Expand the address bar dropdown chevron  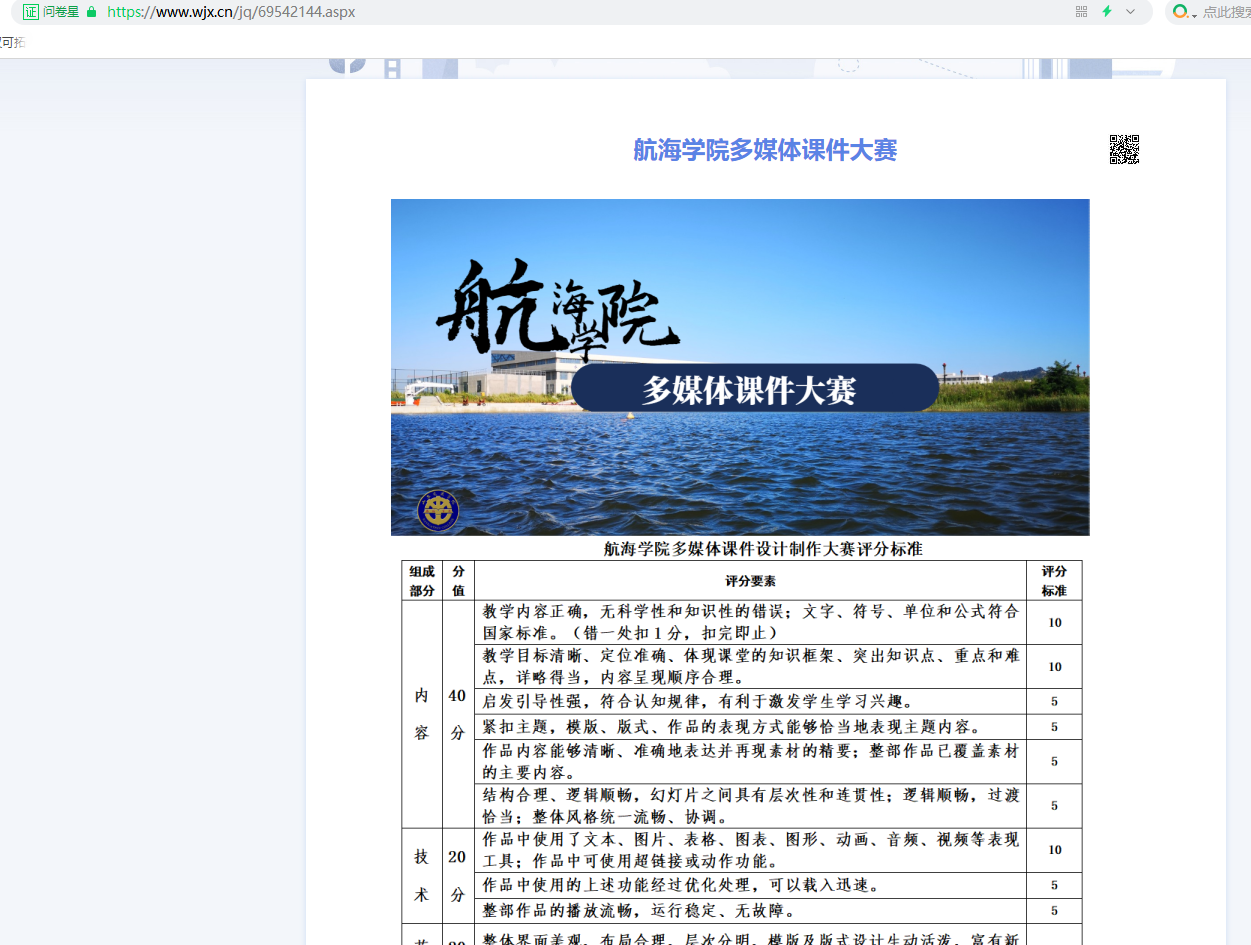[x=1131, y=12]
